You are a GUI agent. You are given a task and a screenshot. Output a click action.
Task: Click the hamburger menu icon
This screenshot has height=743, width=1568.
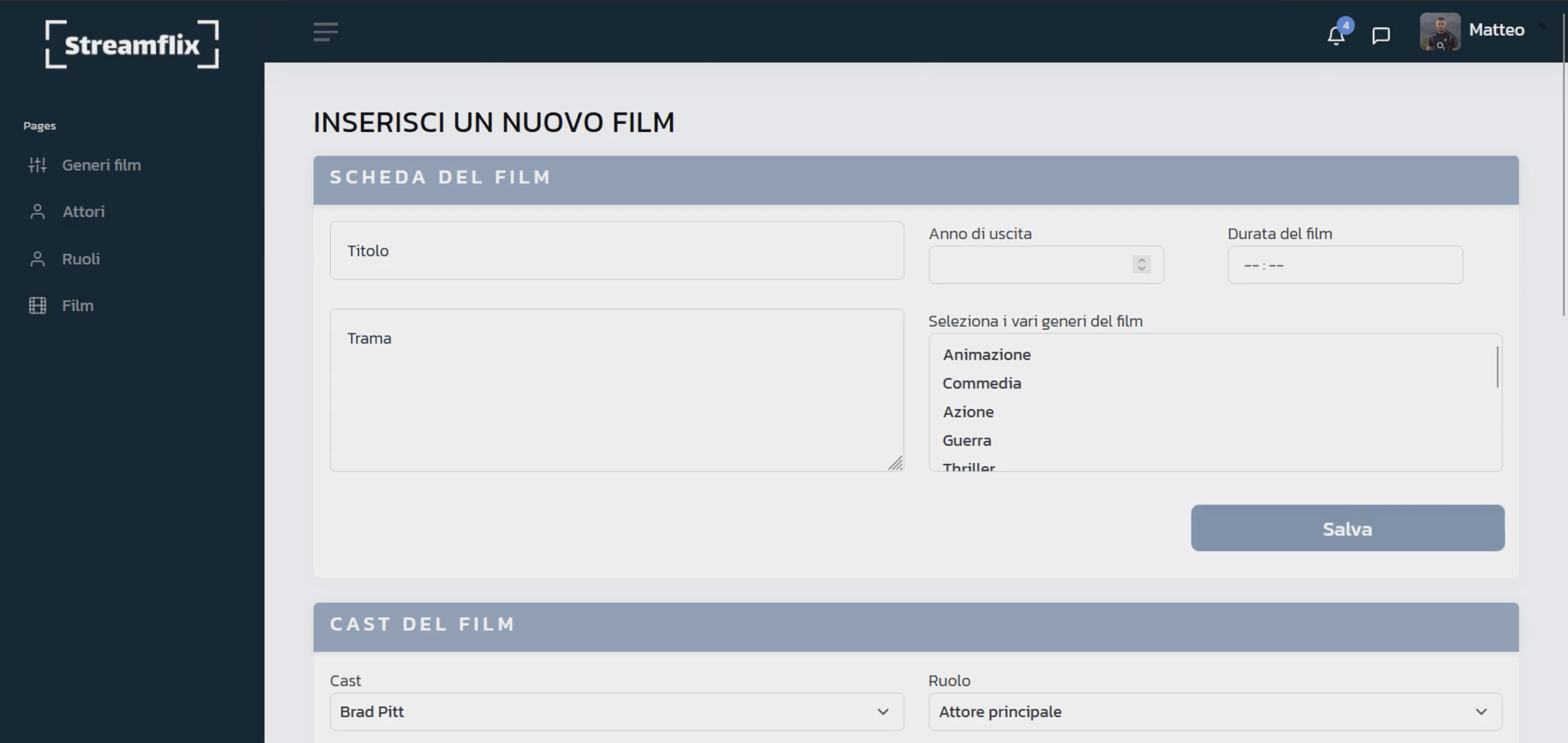pos(325,32)
